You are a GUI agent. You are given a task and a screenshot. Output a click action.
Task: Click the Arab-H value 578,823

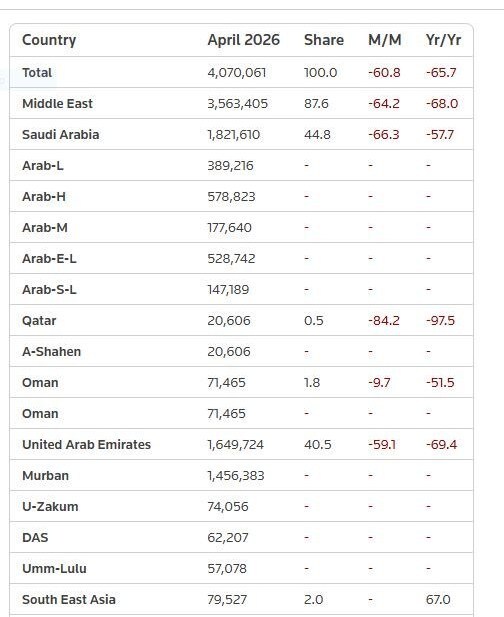(x=231, y=197)
